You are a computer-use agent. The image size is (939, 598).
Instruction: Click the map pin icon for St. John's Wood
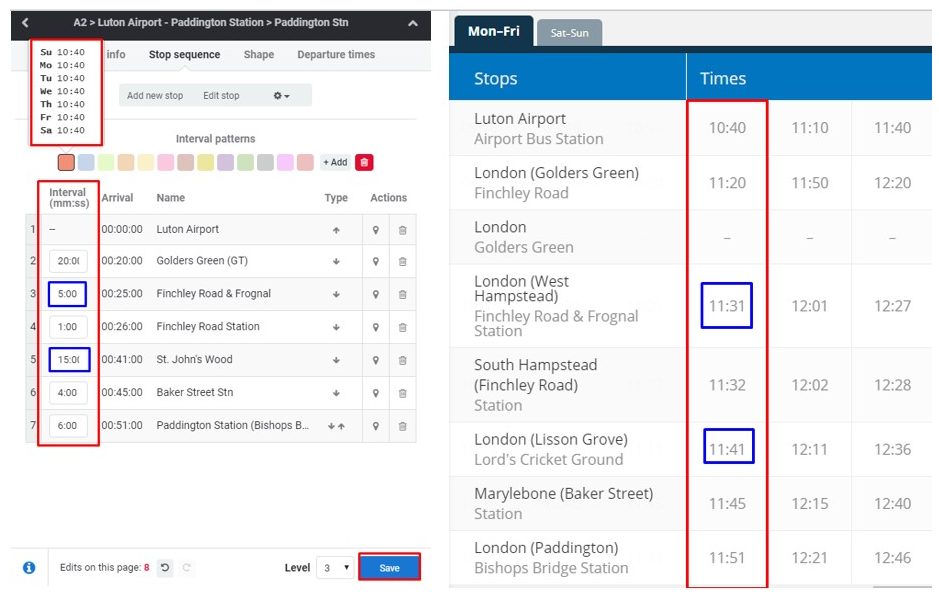point(376,360)
